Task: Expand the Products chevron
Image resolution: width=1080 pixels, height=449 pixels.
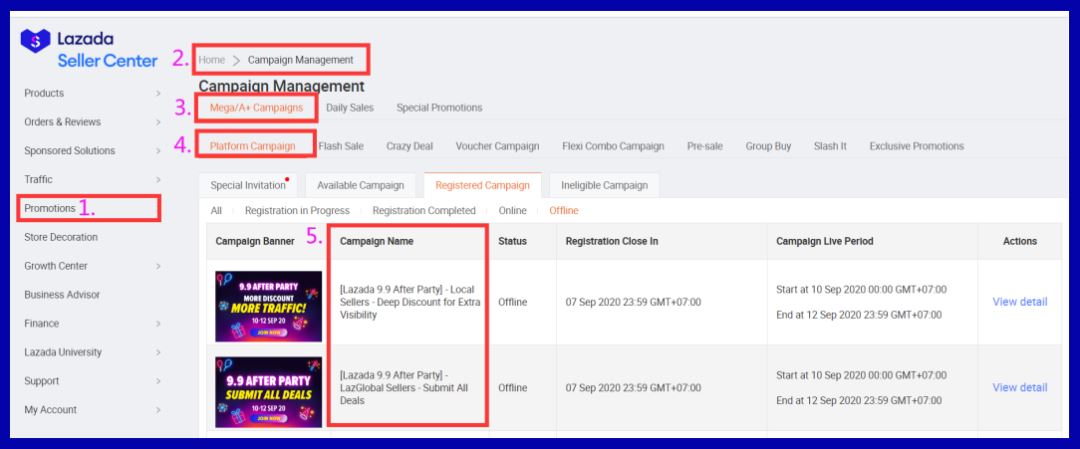Action: pyautogui.click(x=158, y=94)
